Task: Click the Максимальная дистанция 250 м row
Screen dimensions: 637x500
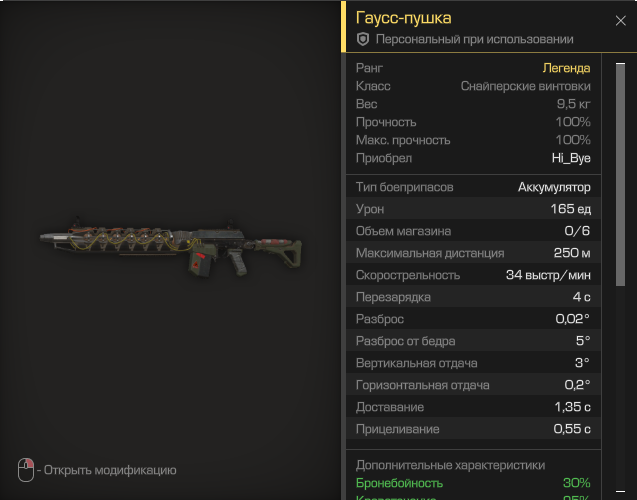Action: (473, 253)
